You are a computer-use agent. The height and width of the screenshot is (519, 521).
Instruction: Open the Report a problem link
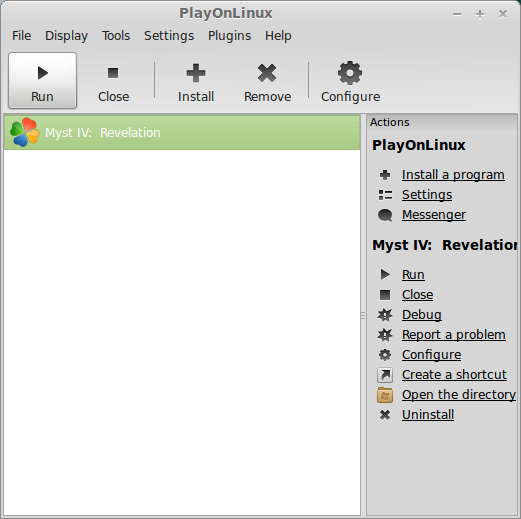(x=454, y=335)
